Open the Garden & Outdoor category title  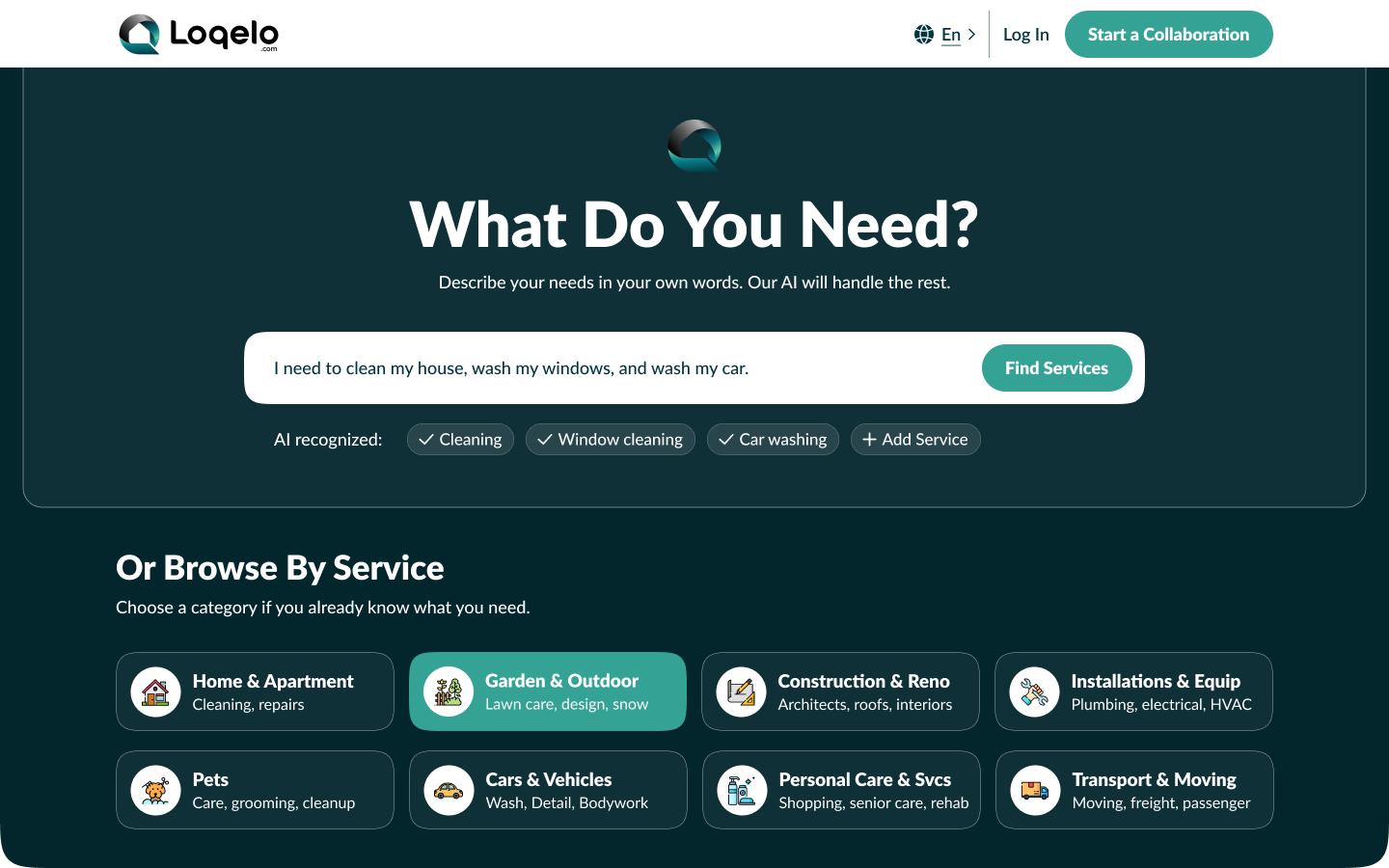pyautogui.click(x=561, y=681)
